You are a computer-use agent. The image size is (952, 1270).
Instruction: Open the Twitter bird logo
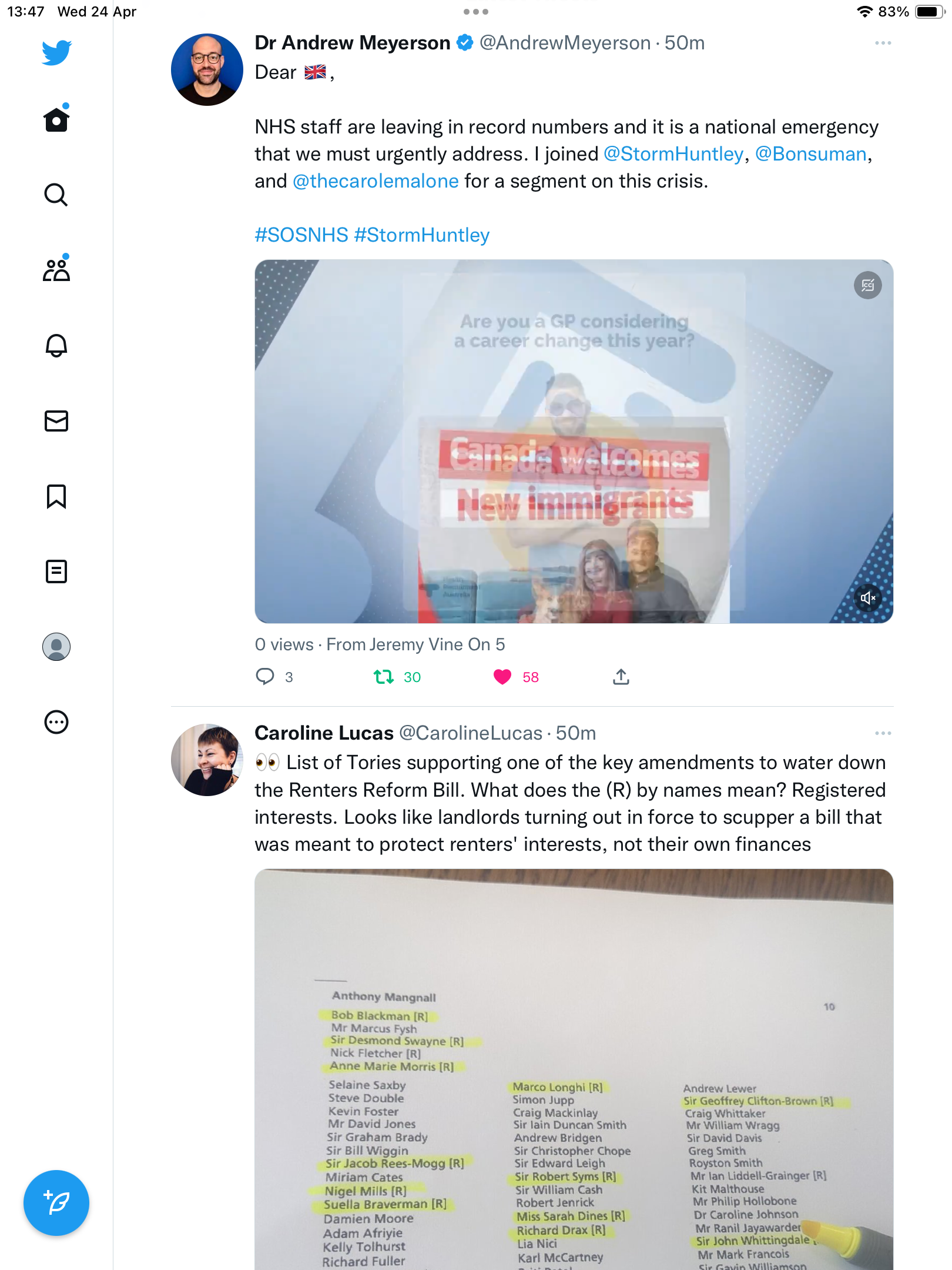(x=56, y=52)
